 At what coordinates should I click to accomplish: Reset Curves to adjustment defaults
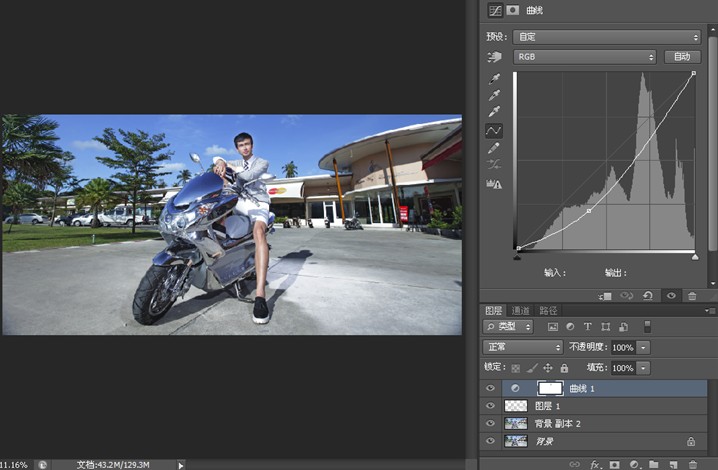coord(647,296)
